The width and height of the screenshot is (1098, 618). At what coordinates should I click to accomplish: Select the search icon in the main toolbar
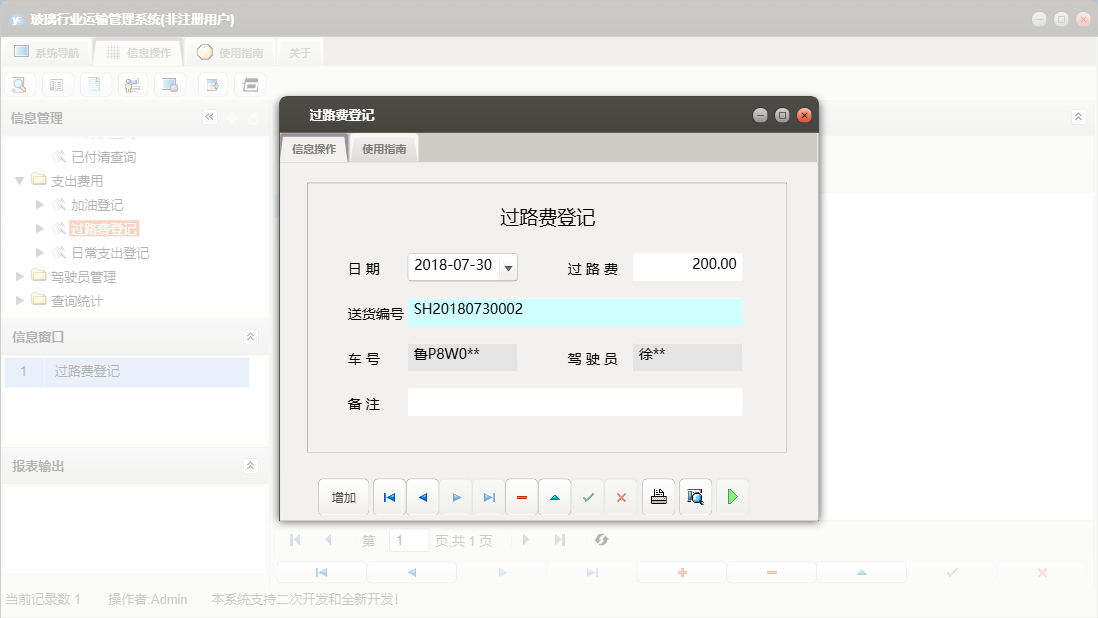(19, 84)
